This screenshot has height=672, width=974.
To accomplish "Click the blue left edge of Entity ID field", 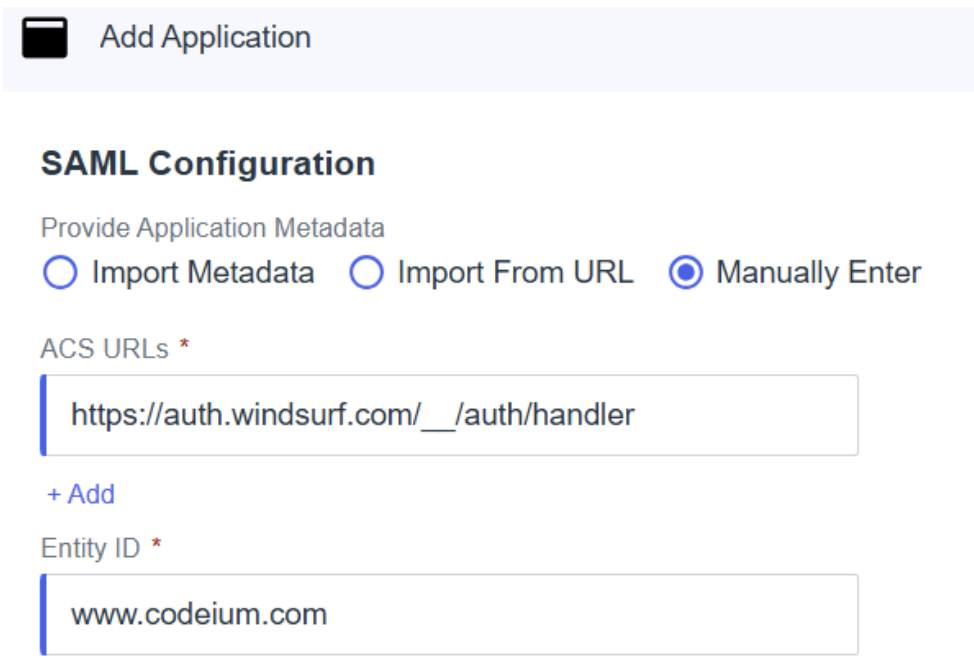I will pos(44,613).
